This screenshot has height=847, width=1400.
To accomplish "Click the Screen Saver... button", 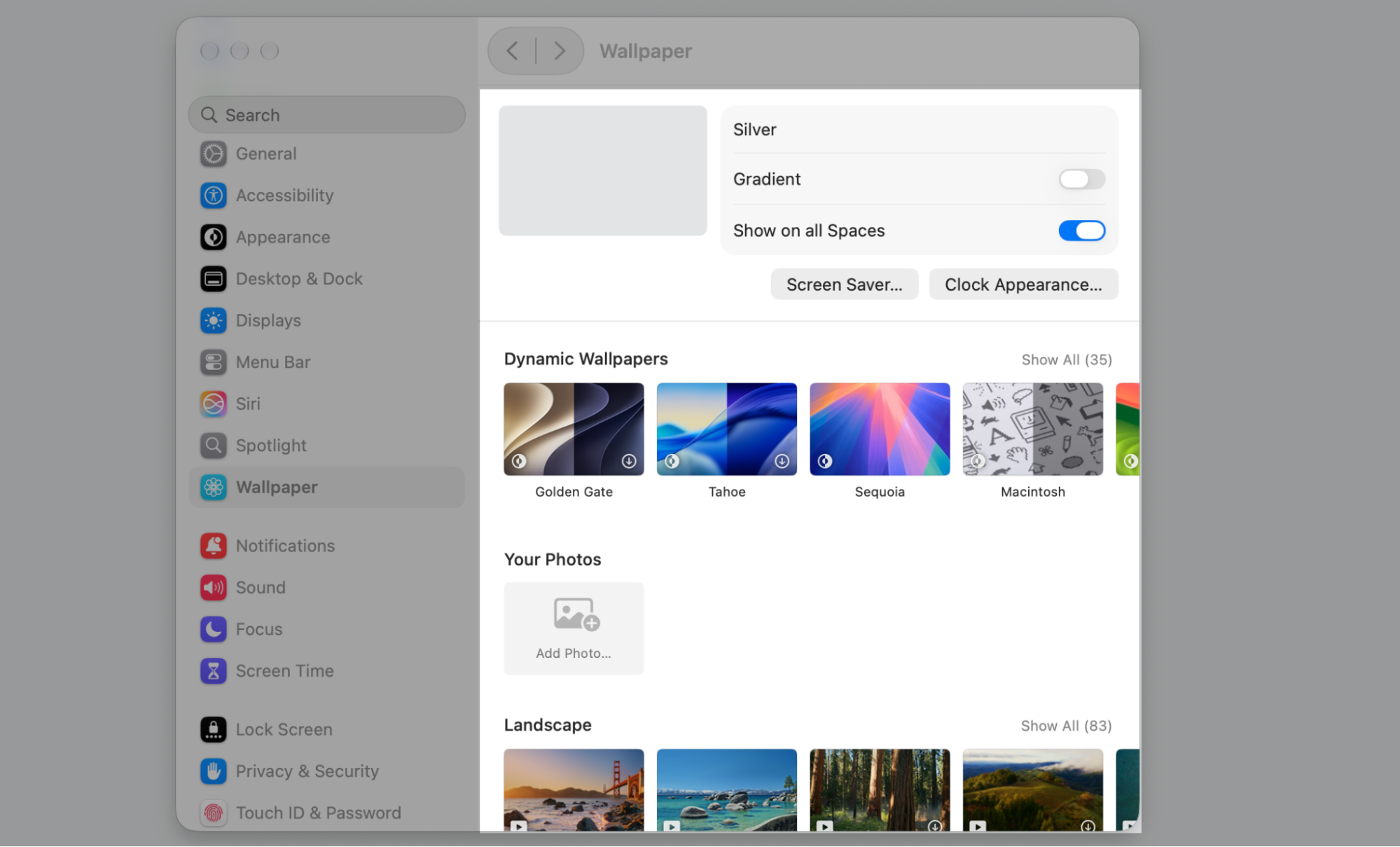I will click(x=844, y=284).
